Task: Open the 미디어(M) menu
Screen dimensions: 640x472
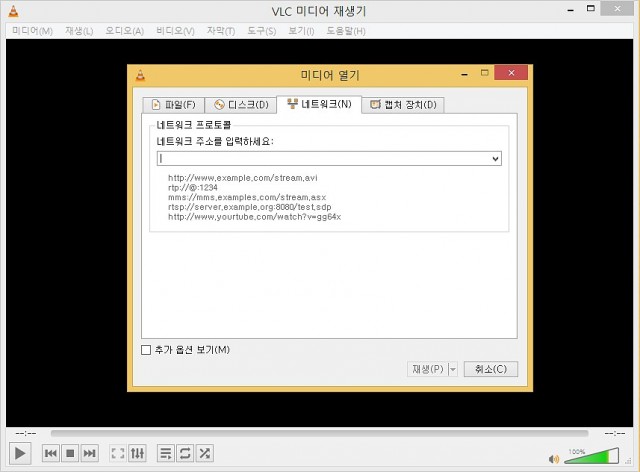Action: (32, 31)
